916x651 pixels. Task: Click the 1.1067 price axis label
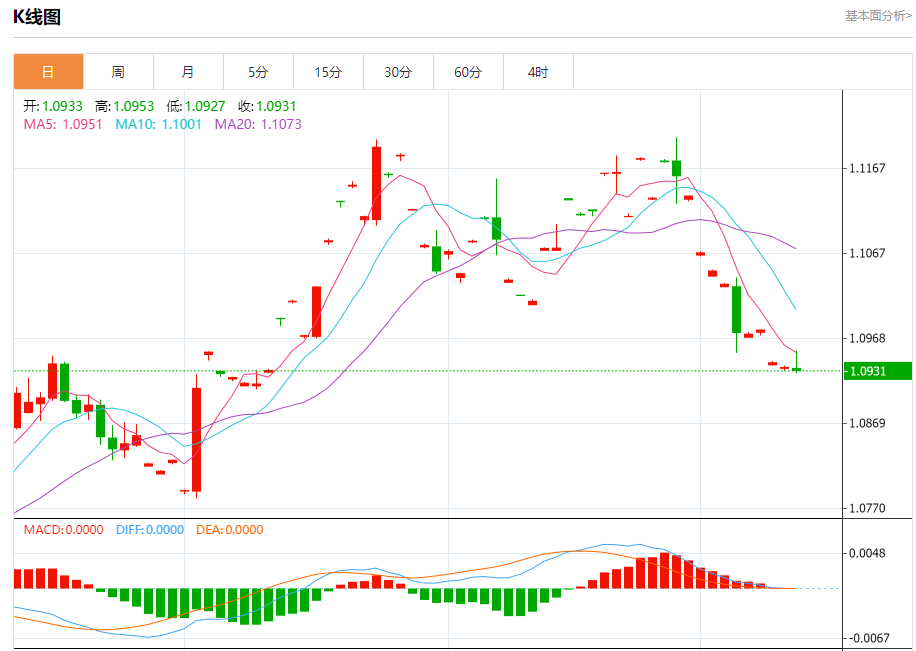[x=868, y=253]
